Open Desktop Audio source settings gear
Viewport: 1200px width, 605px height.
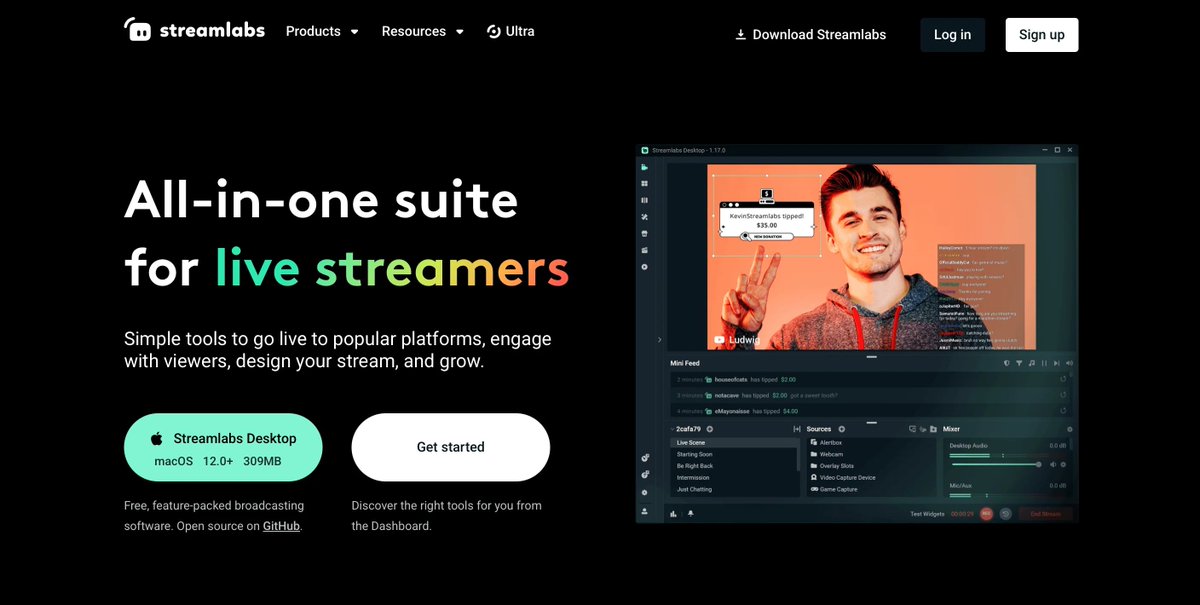(1063, 465)
